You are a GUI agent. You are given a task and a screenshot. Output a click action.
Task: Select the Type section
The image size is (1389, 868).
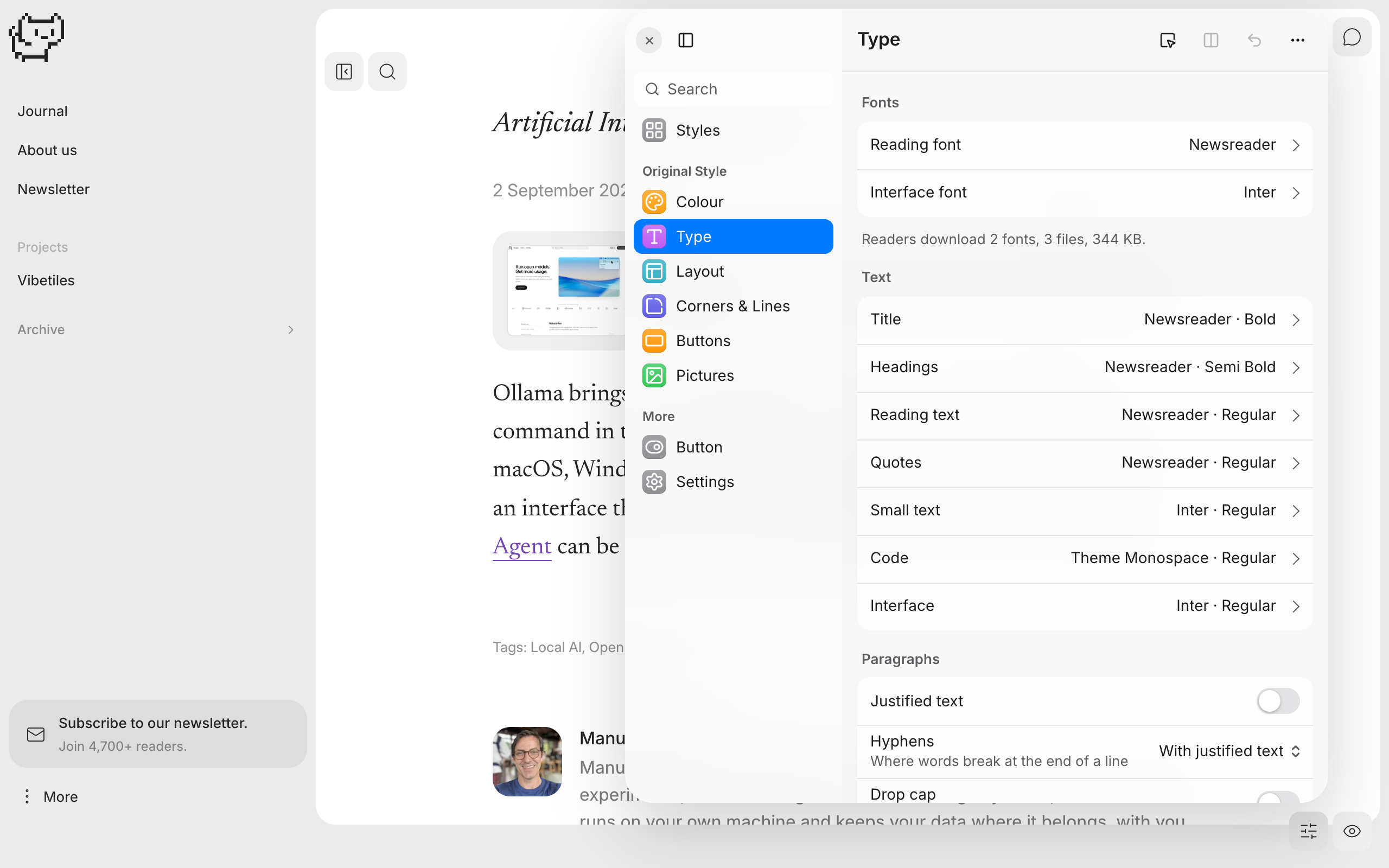[734, 237]
